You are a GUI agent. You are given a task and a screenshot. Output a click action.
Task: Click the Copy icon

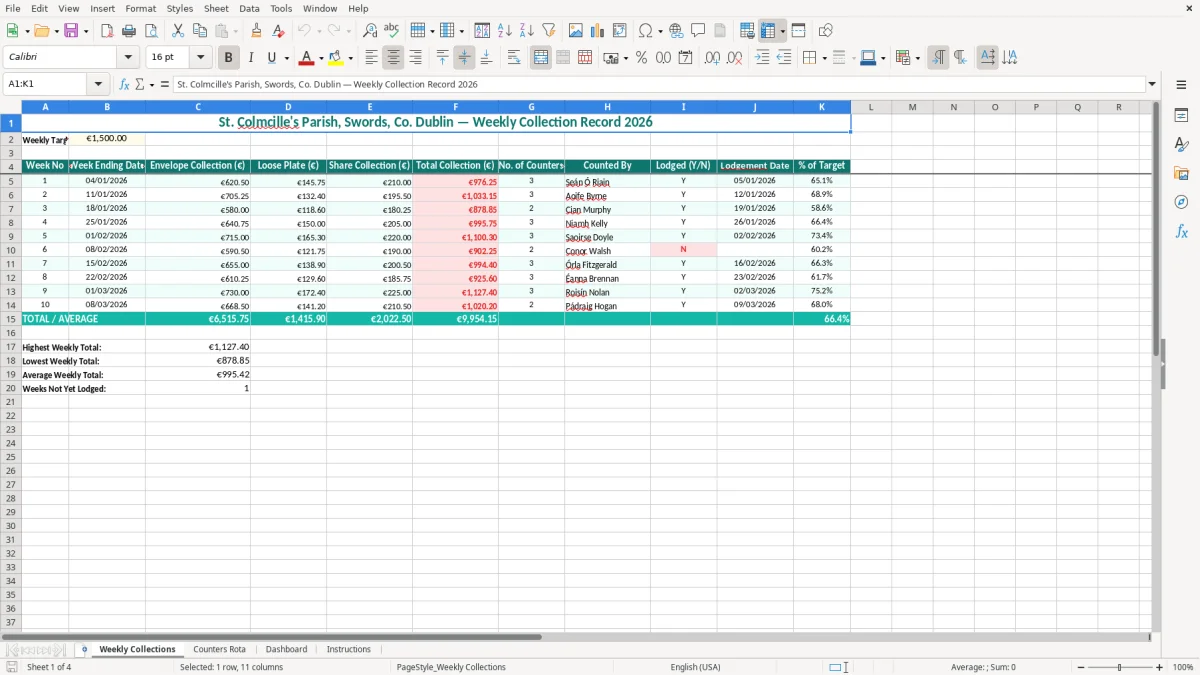(x=200, y=31)
